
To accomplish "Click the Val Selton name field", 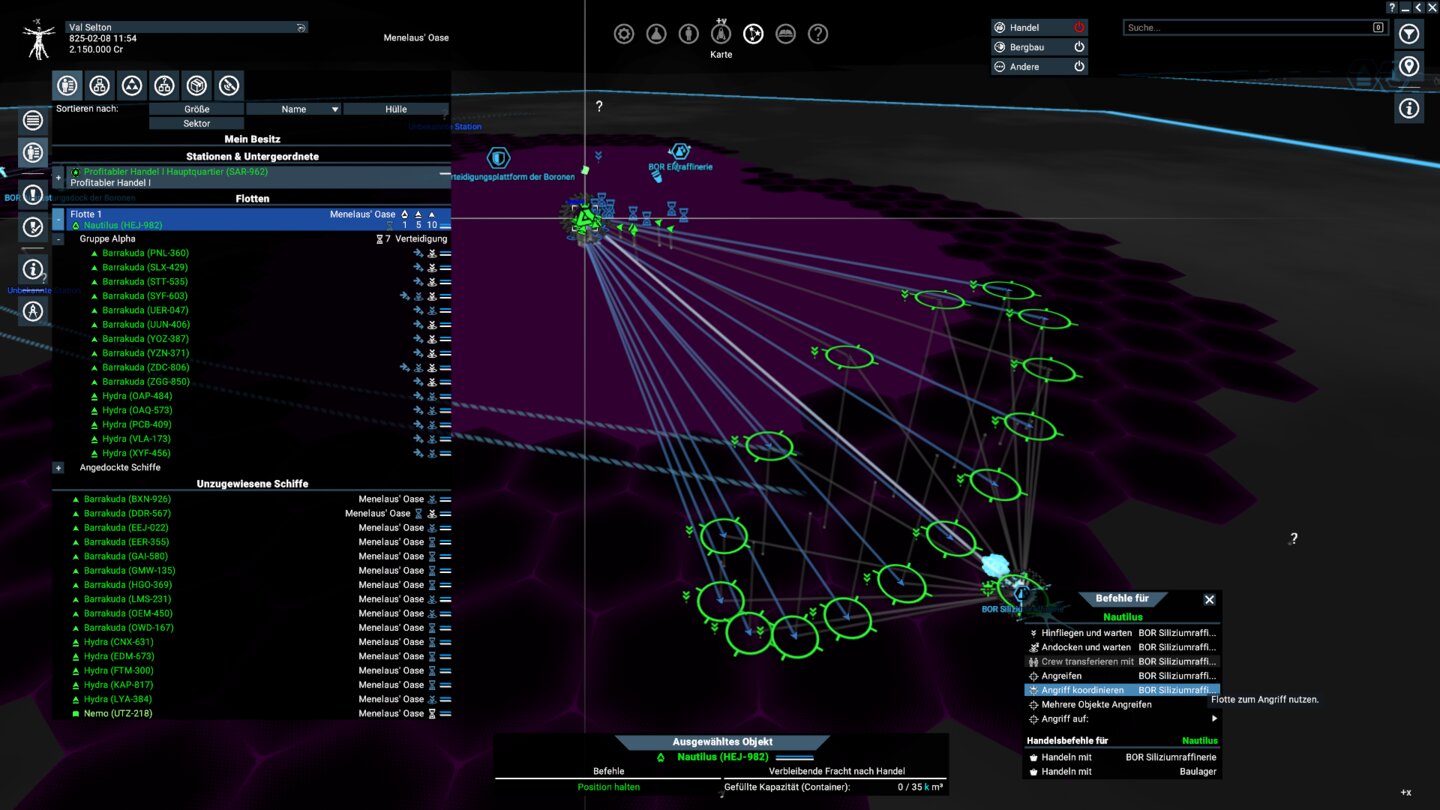I will 187,27.
